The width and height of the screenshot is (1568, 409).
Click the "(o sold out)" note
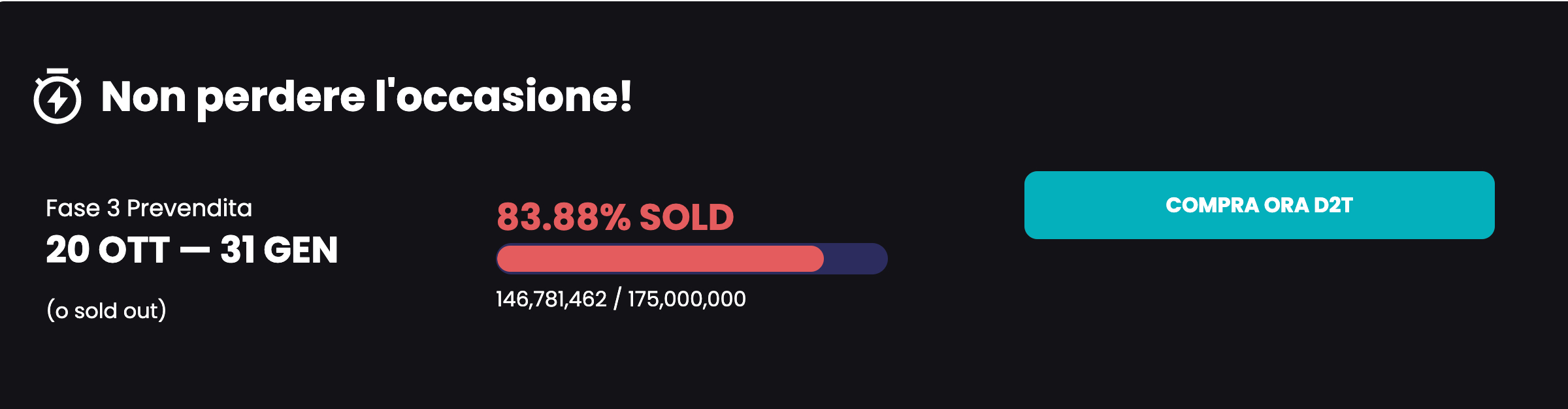(x=106, y=310)
